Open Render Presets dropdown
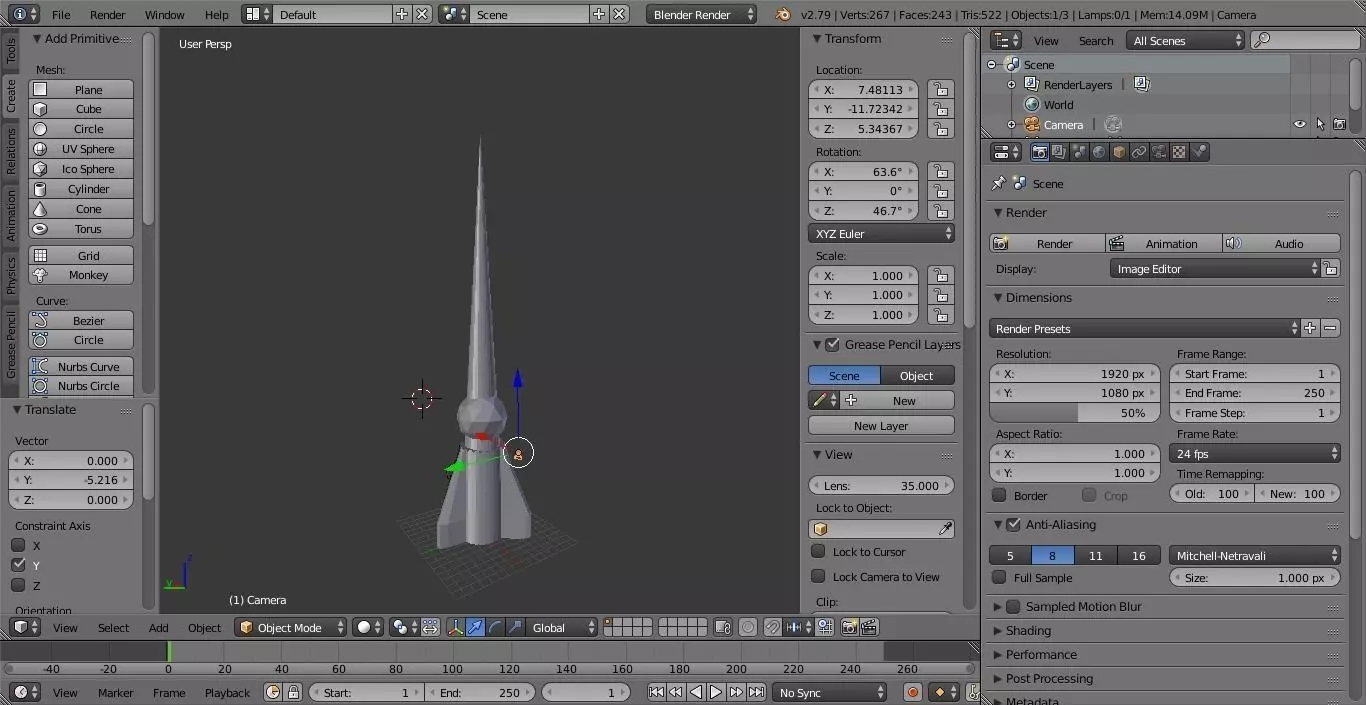This screenshot has width=1366, height=705. click(x=1145, y=328)
